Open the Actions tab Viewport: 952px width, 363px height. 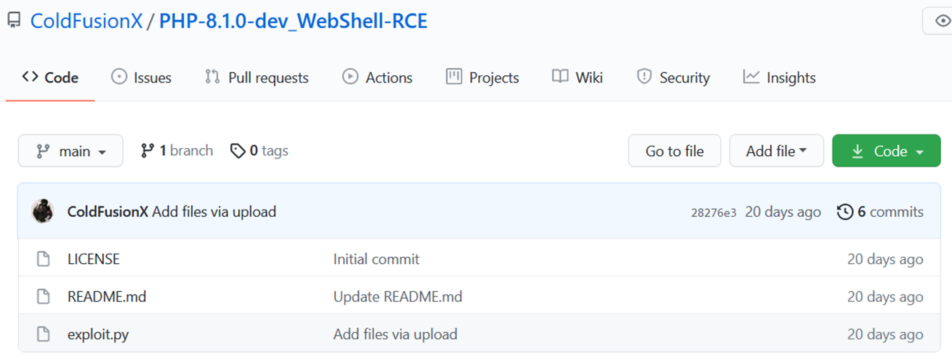(x=378, y=78)
